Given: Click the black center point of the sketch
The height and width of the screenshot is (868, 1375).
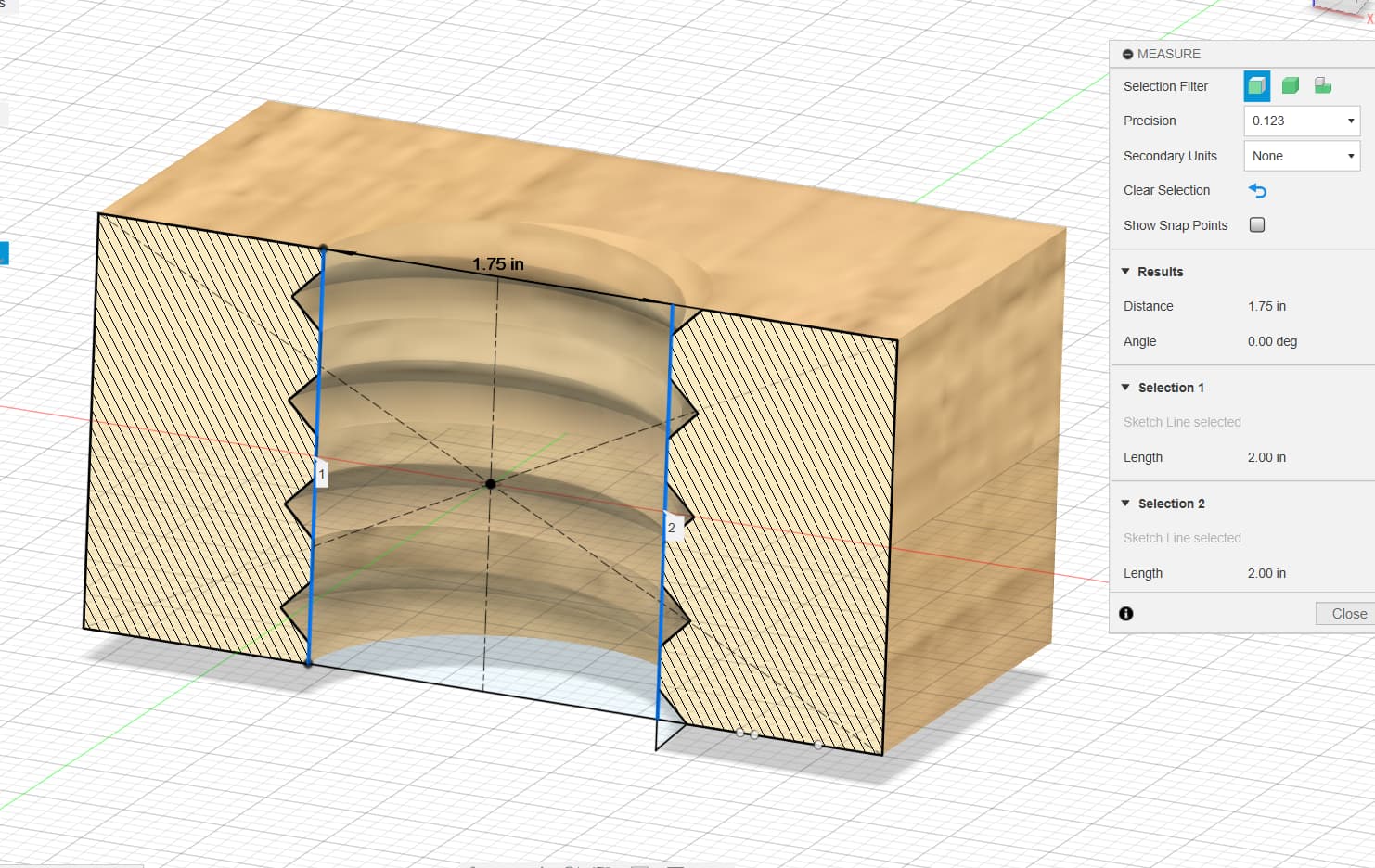Looking at the screenshot, I should [491, 484].
